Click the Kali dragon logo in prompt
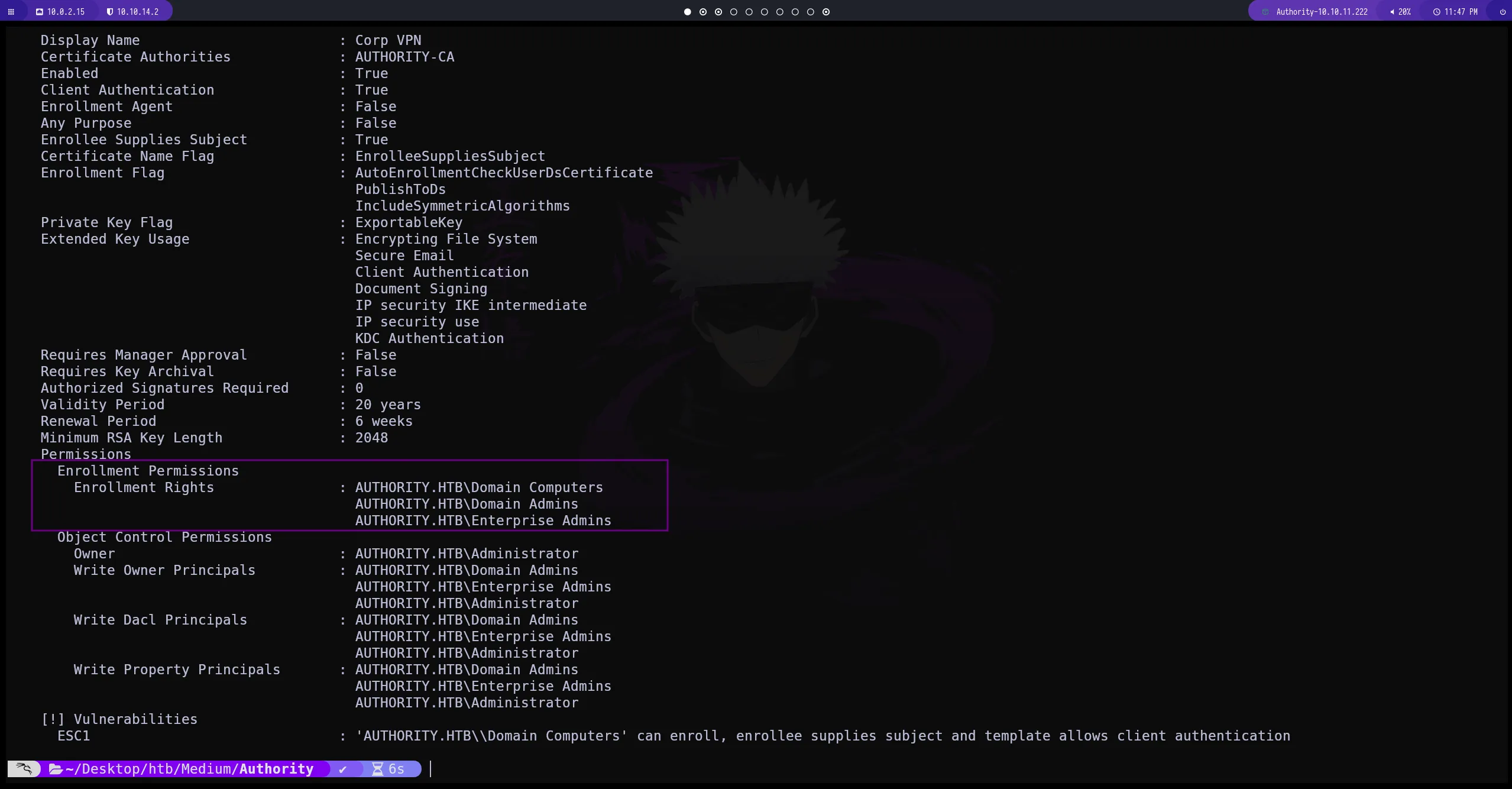This screenshot has height=789, width=1512. coord(24,769)
